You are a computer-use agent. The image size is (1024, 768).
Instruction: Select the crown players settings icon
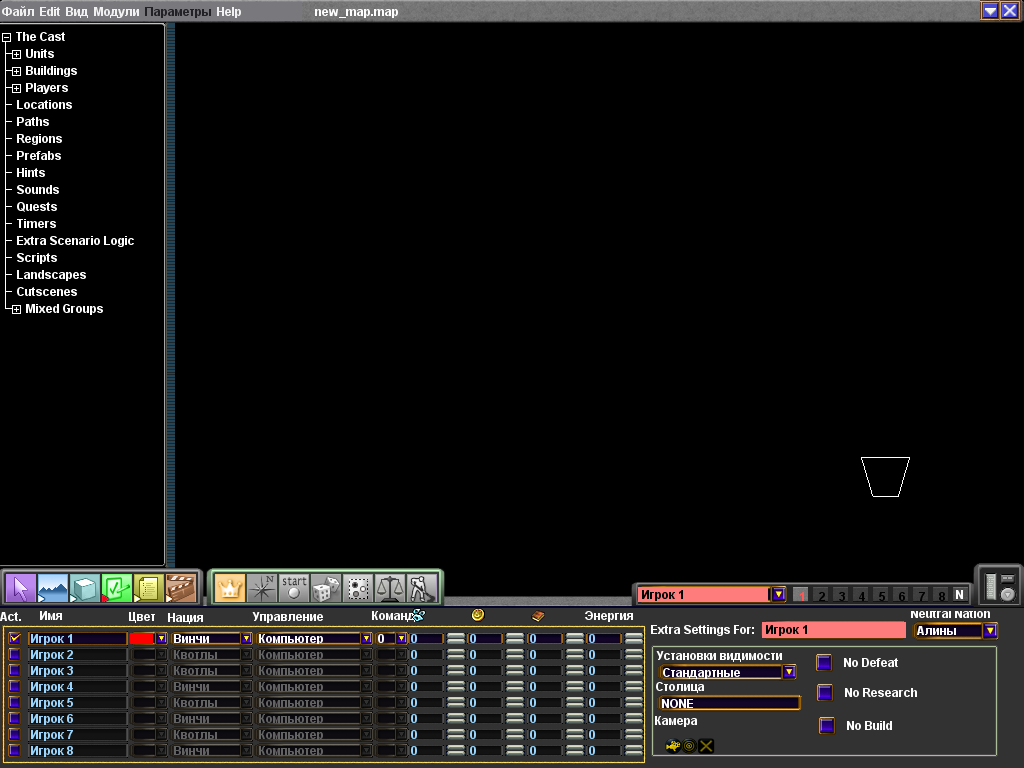coord(229,588)
